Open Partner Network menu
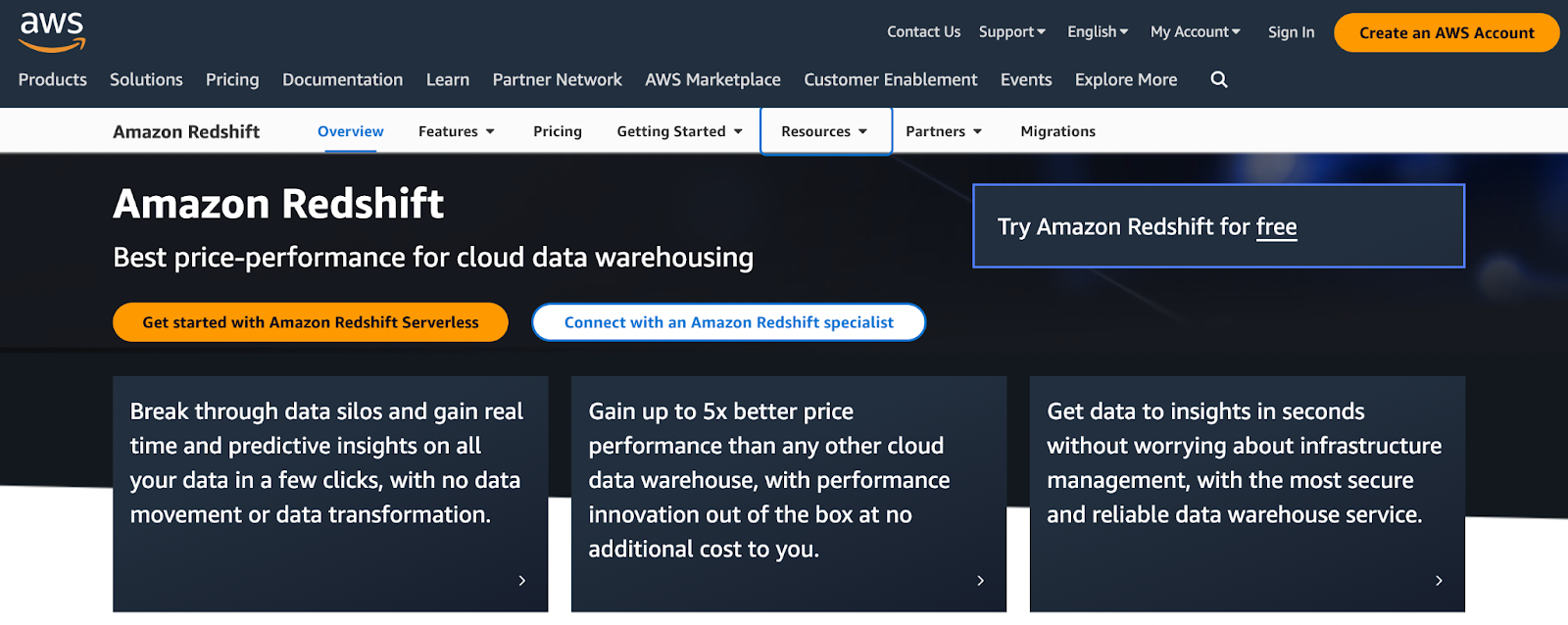This screenshot has height=625, width=1568. point(558,79)
